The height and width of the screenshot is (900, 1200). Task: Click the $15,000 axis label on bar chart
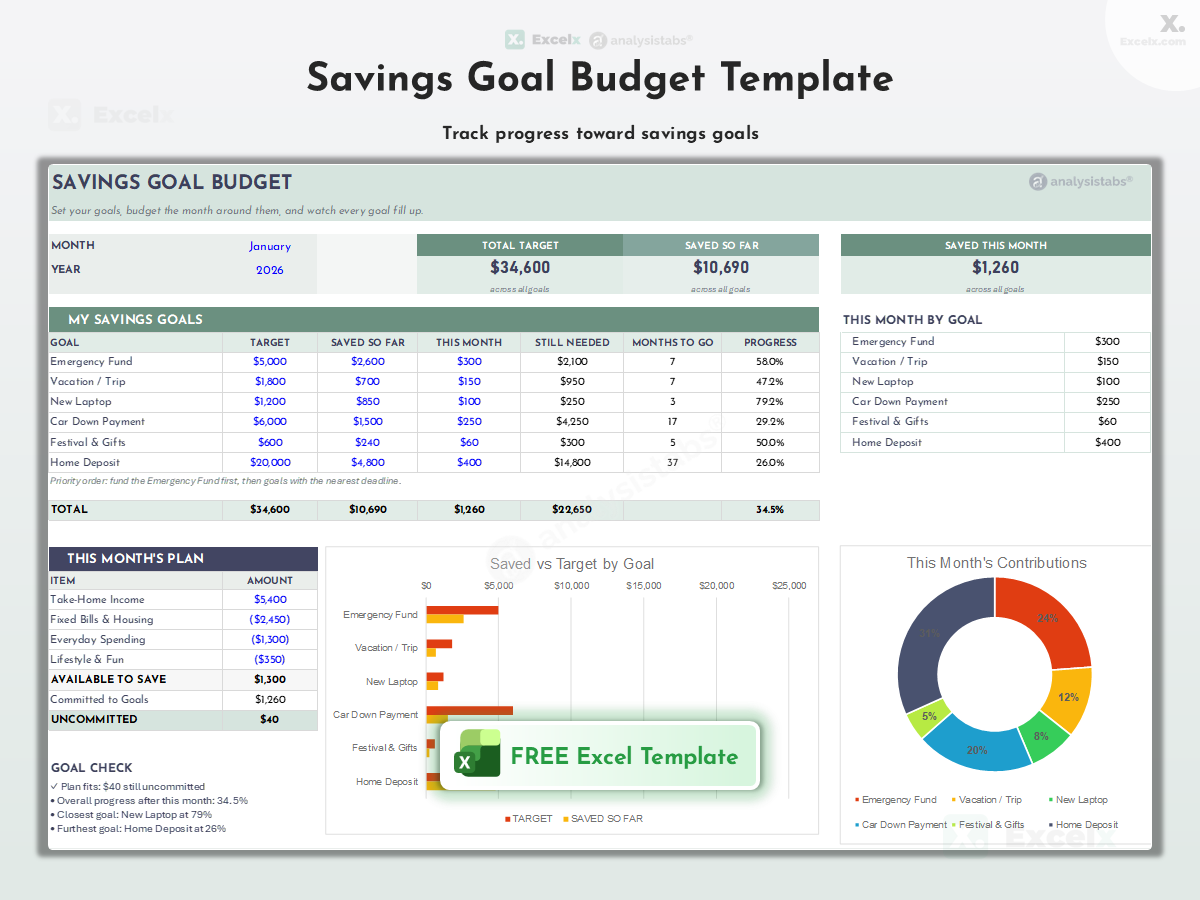(x=644, y=586)
